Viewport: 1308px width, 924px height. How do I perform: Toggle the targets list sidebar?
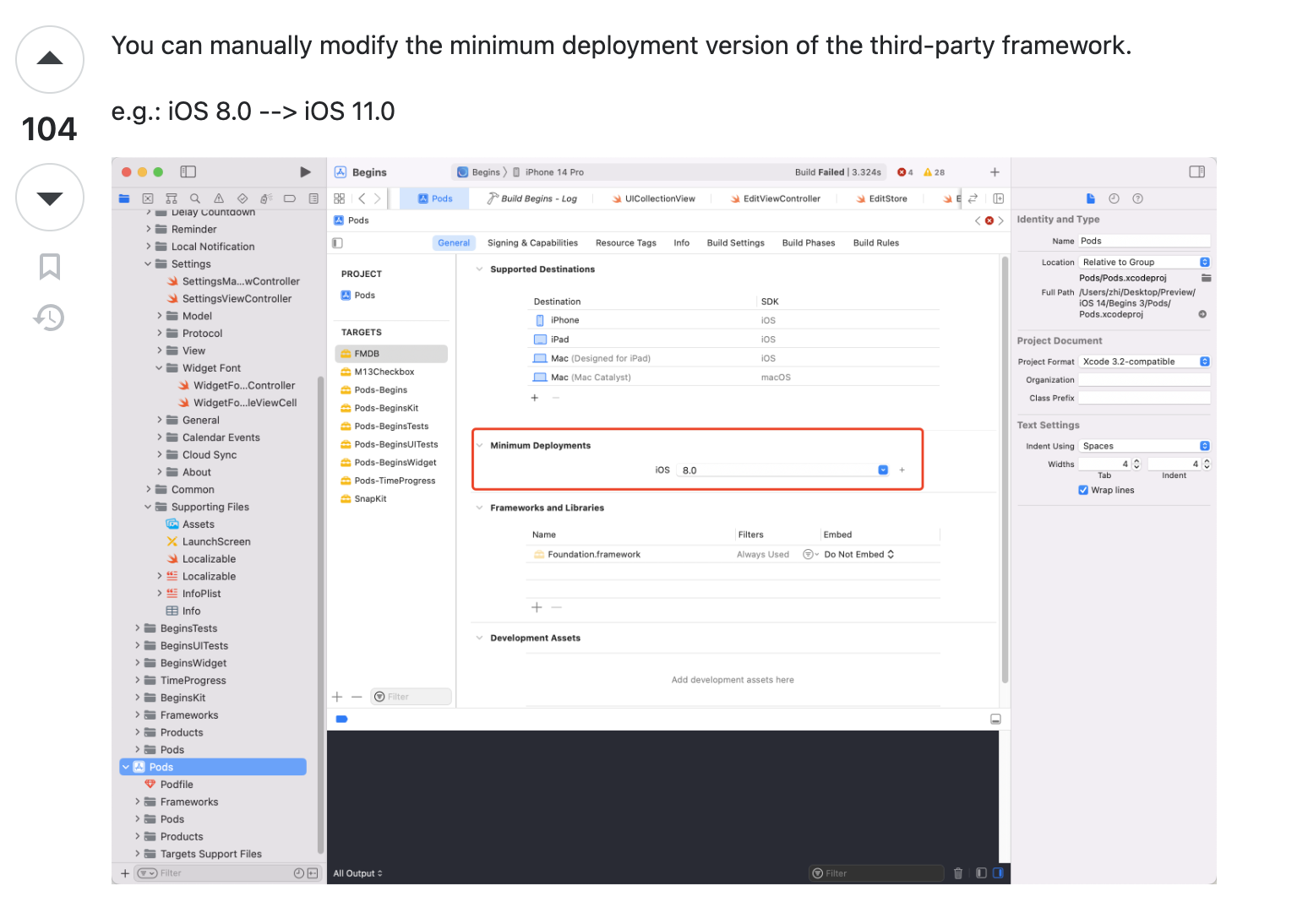(337, 242)
